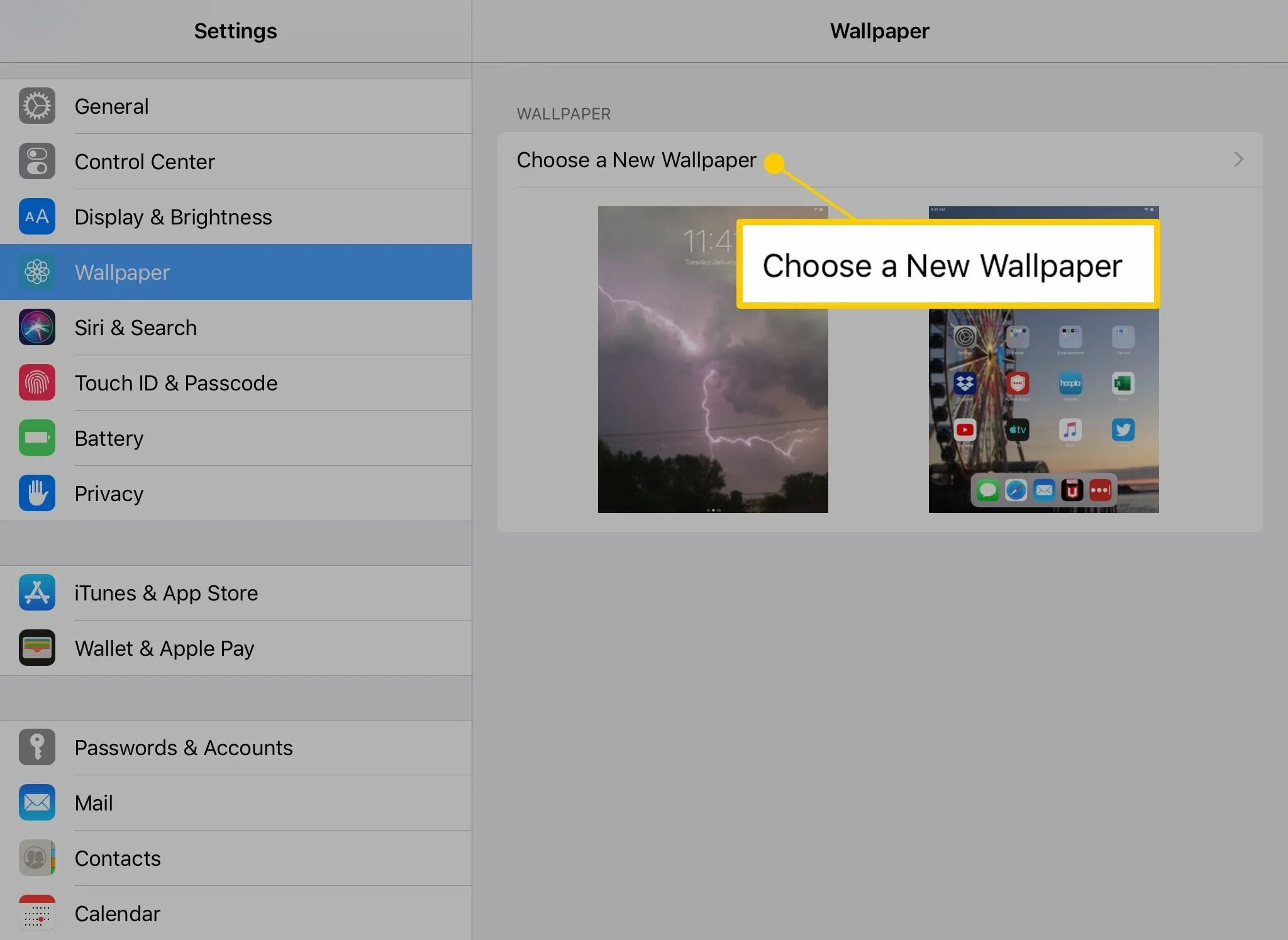Click the Control Center toggles icon
1288x940 pixels.
coord(36,162)
